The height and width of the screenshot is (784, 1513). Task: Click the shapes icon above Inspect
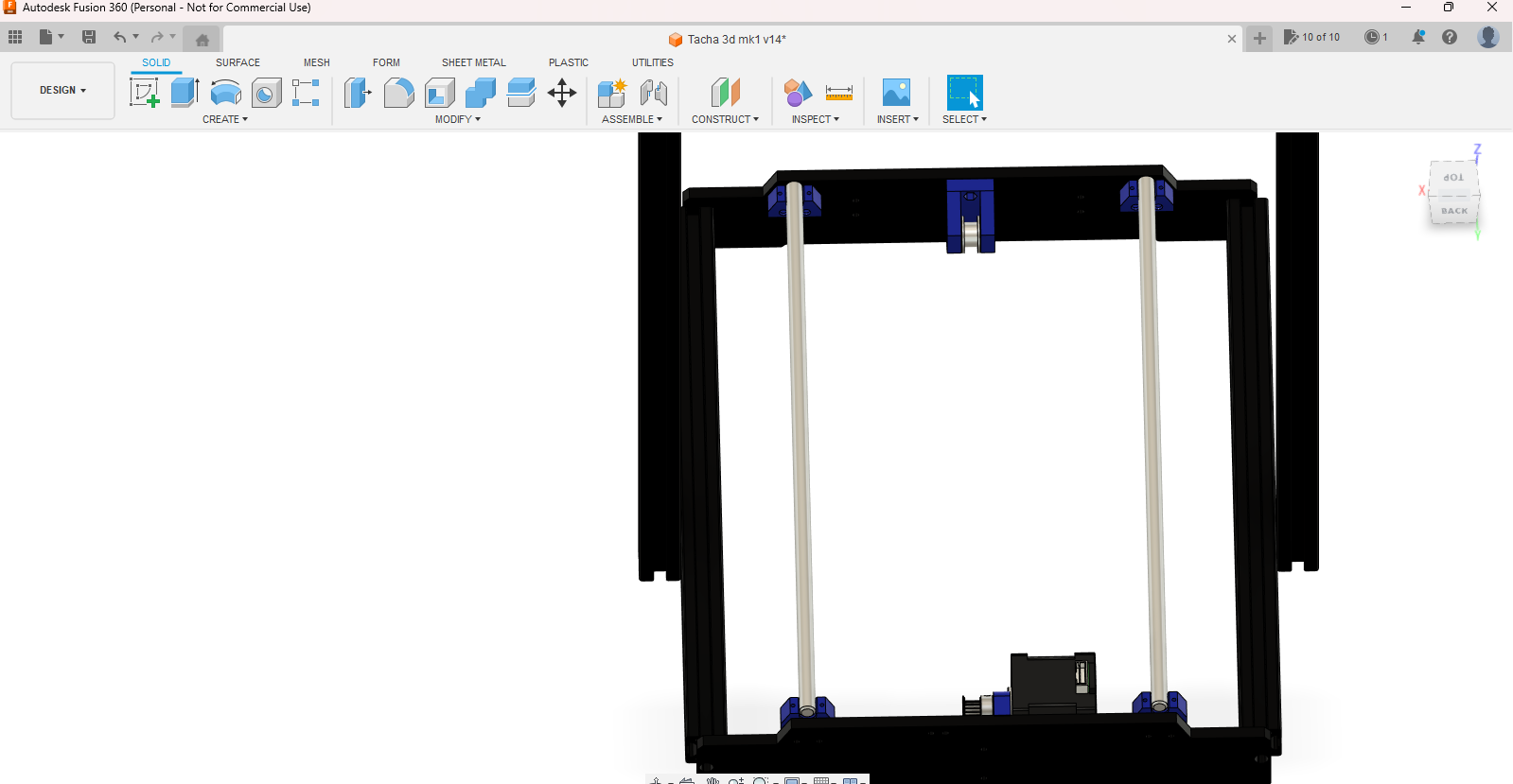pos(798,93)
